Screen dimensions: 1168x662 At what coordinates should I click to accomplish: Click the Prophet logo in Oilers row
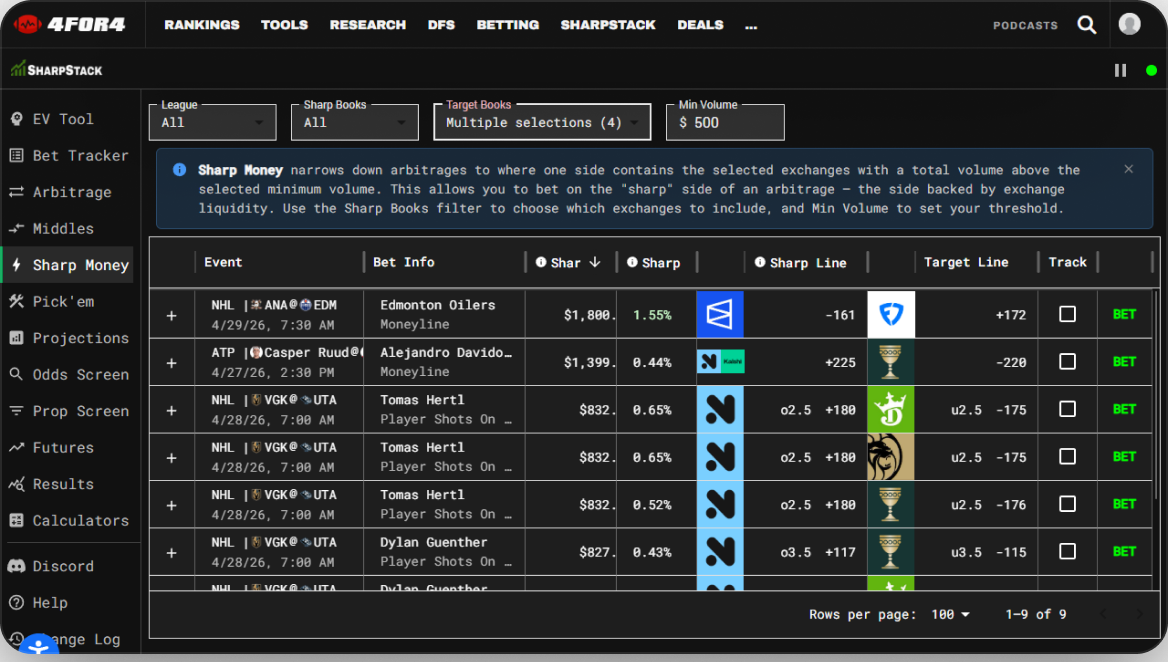(x=720, y=314)
